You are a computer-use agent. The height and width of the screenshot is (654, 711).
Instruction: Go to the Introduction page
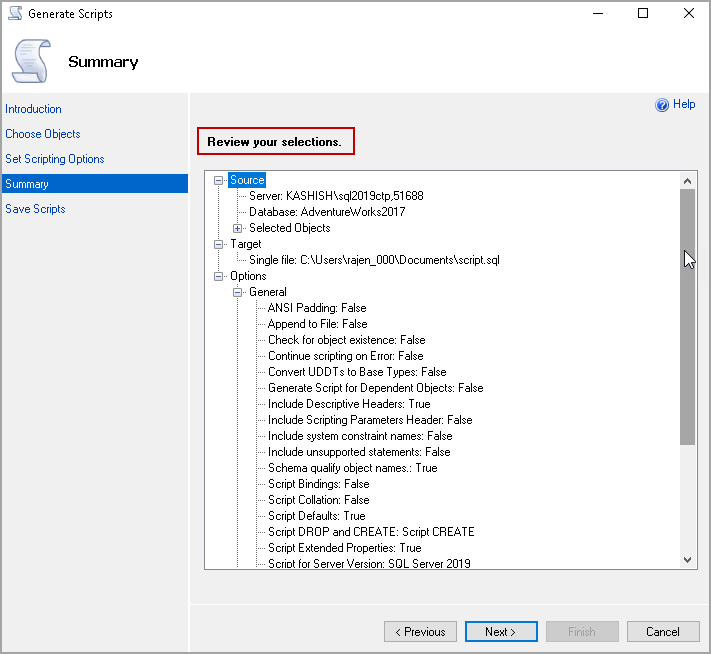33,109
